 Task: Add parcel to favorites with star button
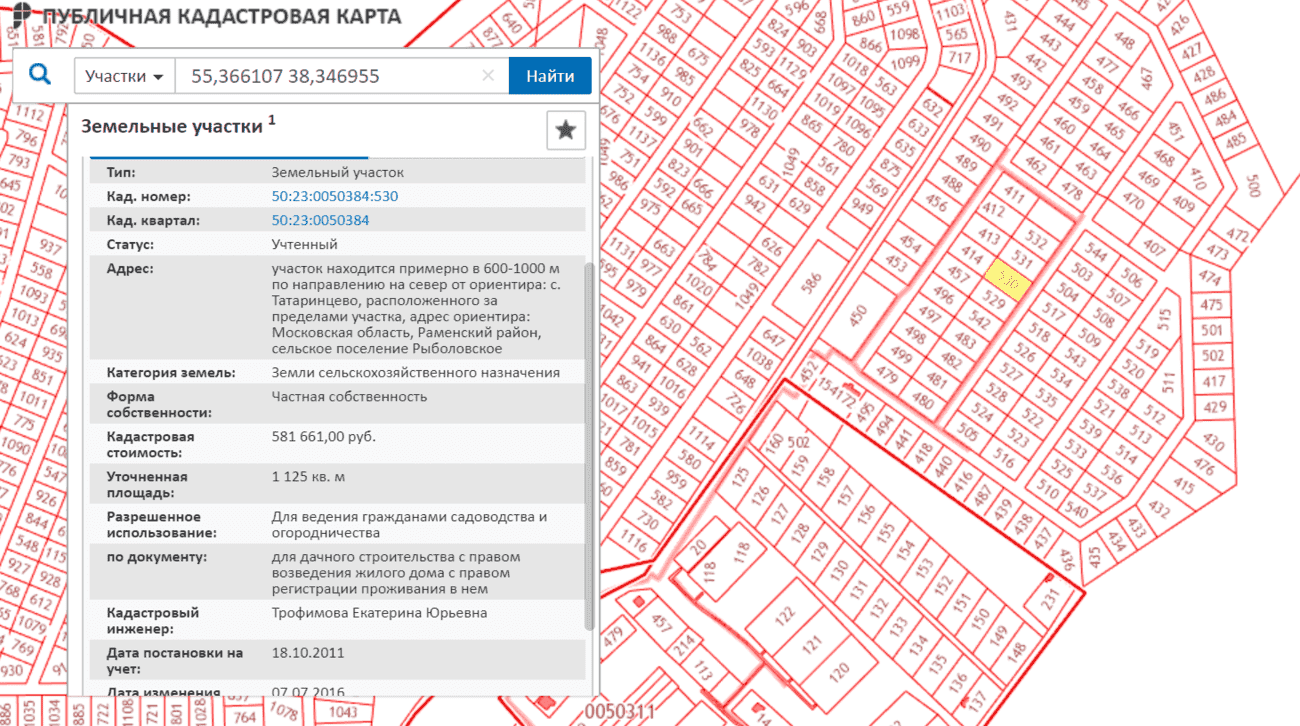click(566, 129)
